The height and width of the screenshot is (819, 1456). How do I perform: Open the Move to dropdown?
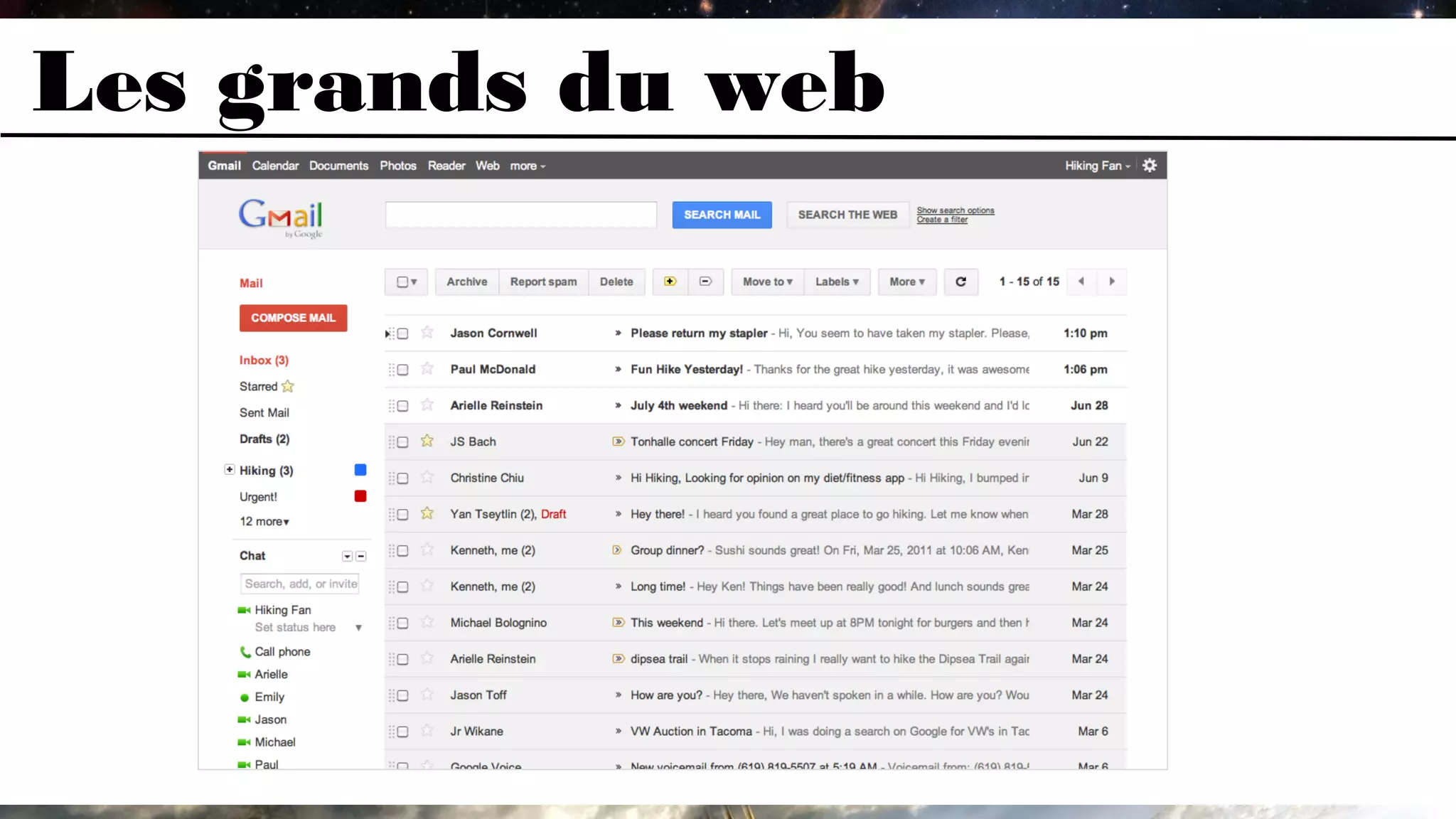(768, 282)
